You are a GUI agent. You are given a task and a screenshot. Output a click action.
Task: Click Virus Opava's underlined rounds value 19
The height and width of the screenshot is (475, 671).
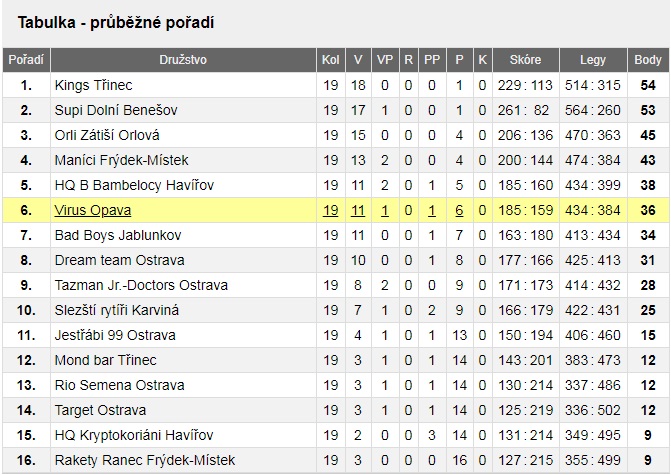pos(330,210)
